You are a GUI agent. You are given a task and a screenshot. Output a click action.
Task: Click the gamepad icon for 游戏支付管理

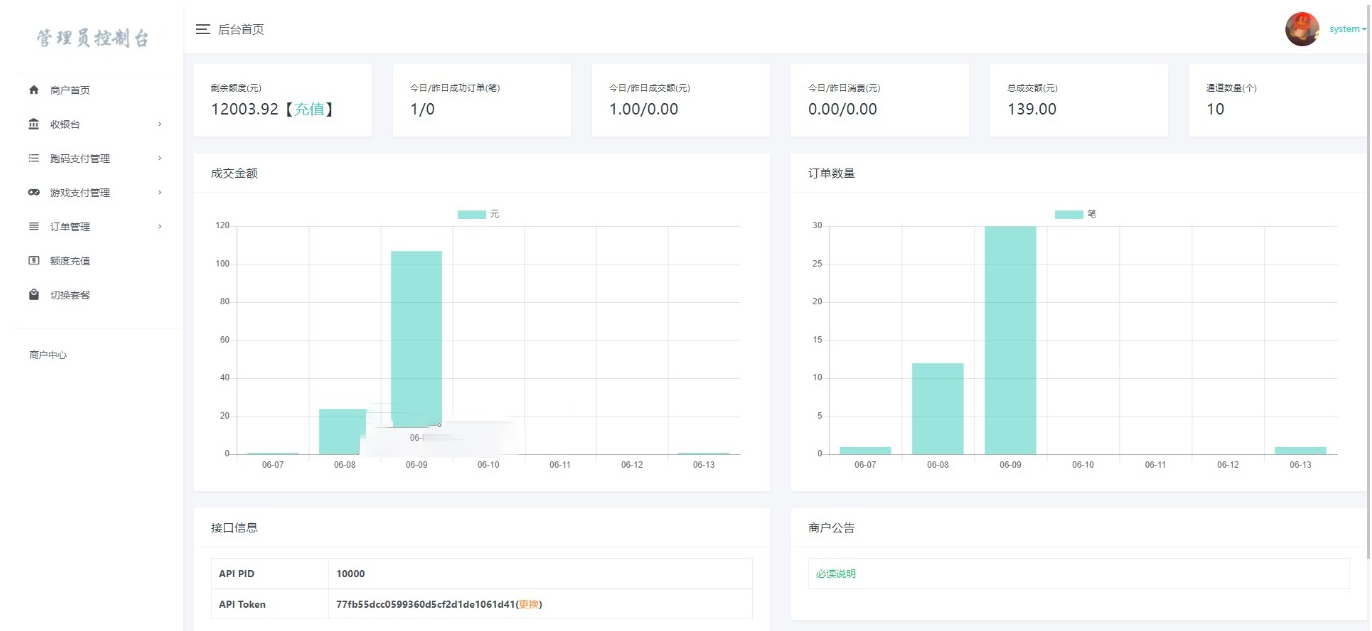click(34, 192)
